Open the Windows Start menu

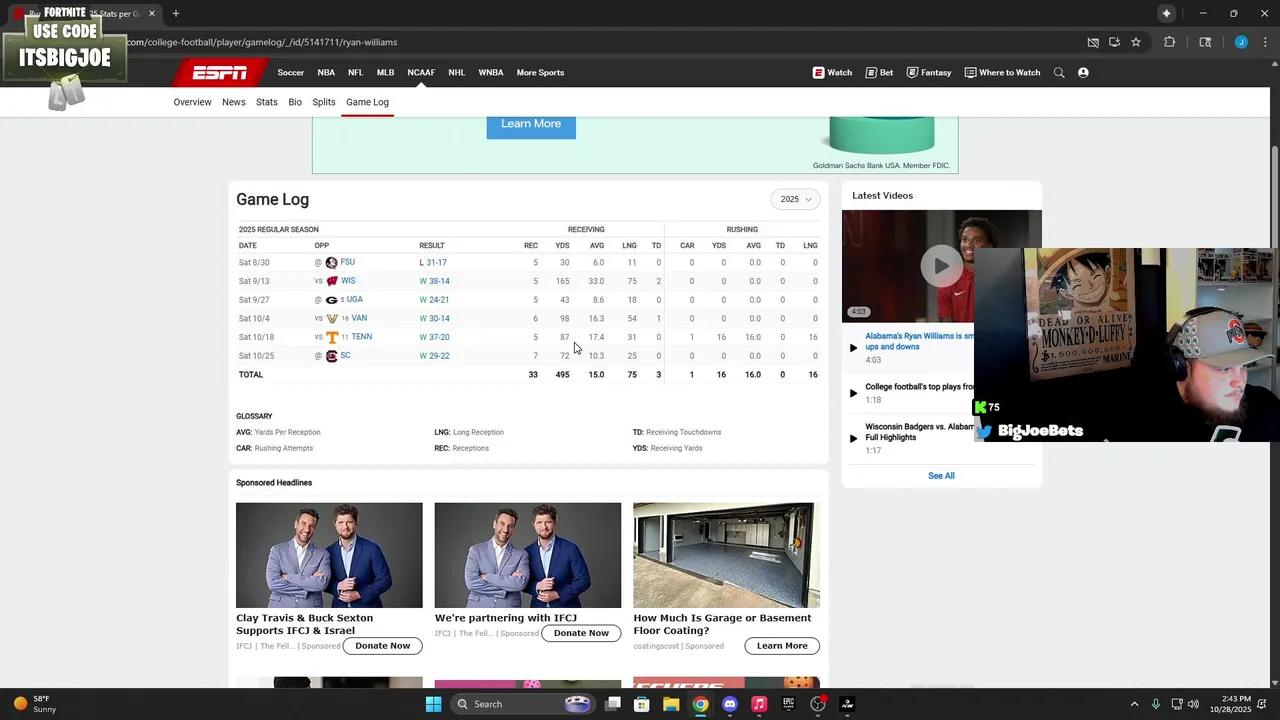[433, 704]
